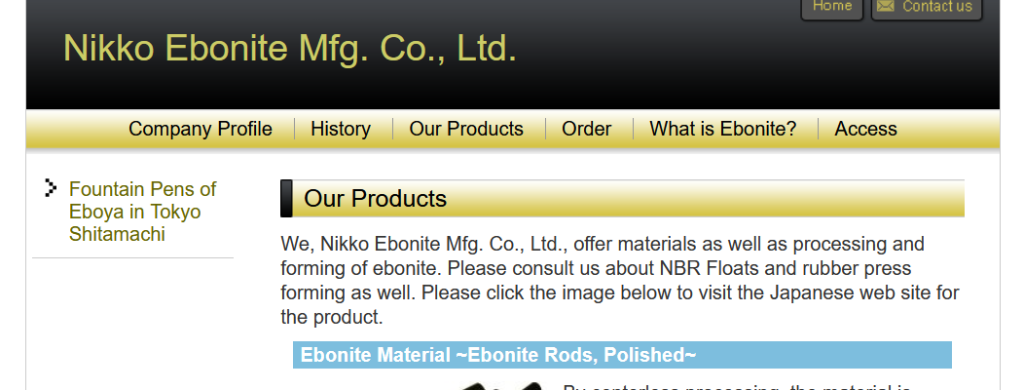Open the Contact us page
The image size is (1024, 390).
927,8
